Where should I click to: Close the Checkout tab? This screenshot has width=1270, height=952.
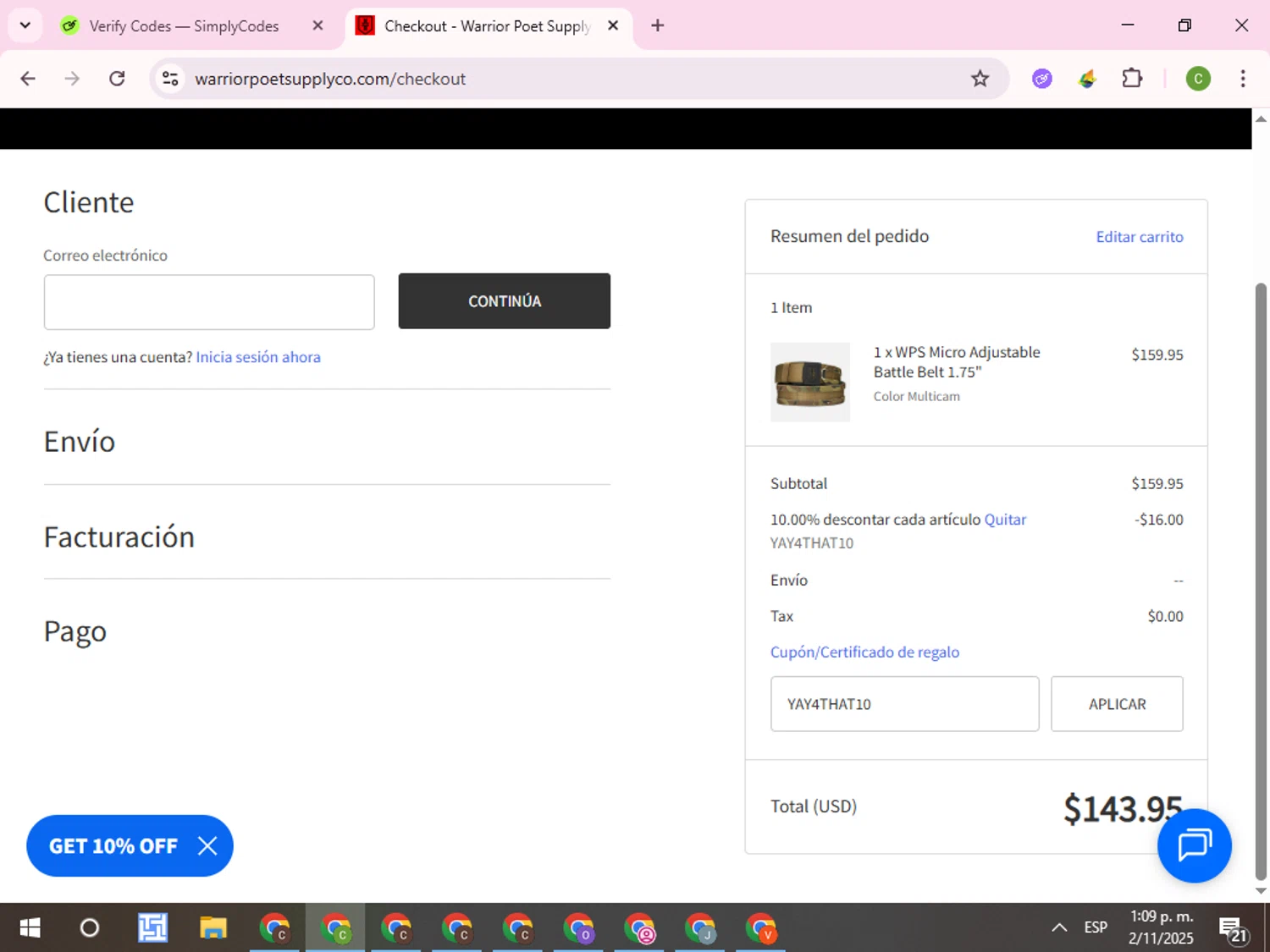(613, 25)
